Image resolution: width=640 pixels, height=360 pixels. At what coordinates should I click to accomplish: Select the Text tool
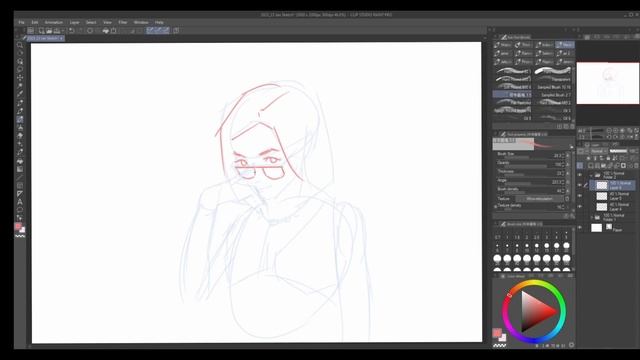pyautogui.click(x=20, y=202)
